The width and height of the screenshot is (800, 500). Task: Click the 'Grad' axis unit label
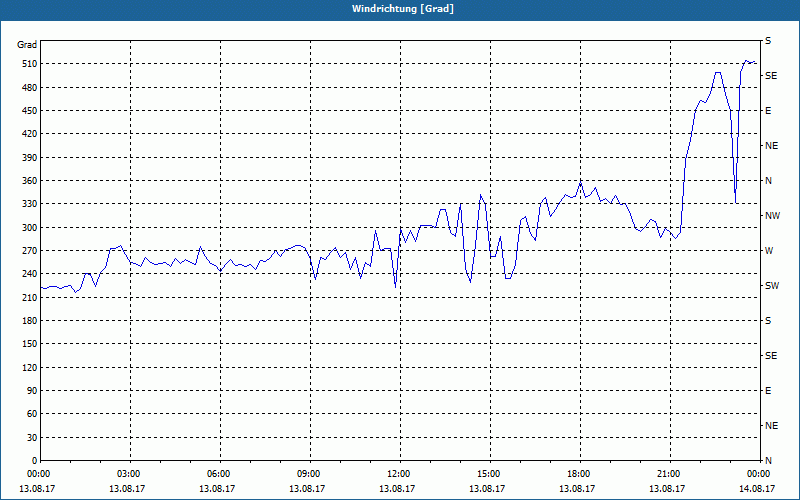pyautogui.click(x=27, y=45)
